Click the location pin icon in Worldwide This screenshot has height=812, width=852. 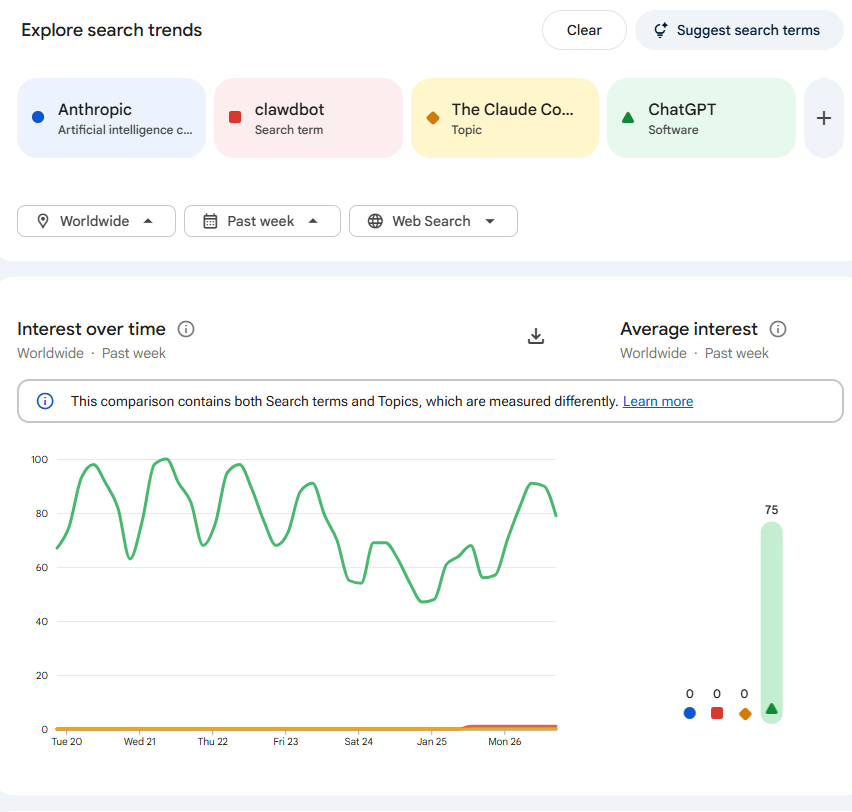click(43, 221)
